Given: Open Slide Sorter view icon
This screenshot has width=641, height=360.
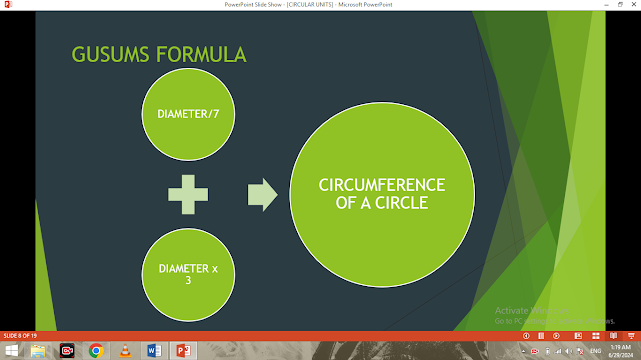Looking at the screenshot, I should (x=596, y=336).
